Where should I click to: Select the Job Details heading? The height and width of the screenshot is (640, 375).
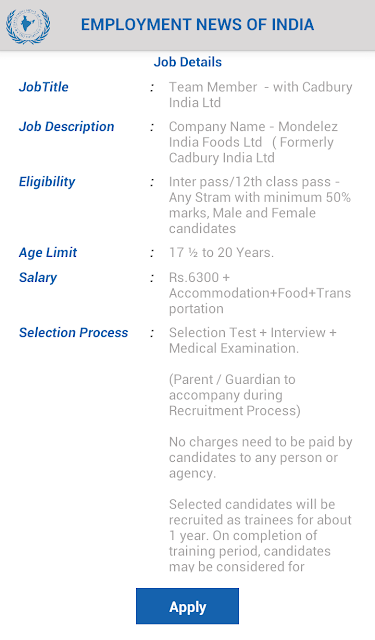(188, 62)
